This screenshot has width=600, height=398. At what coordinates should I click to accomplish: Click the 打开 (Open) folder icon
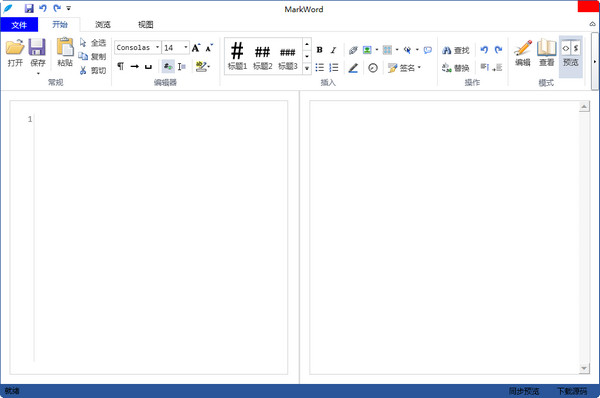(x=15, y=47)
